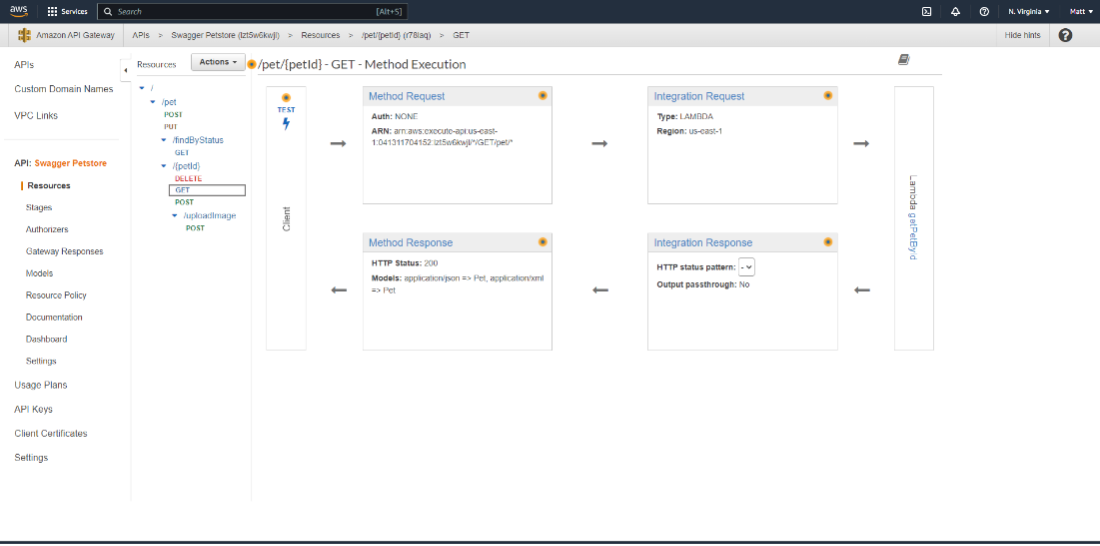Collapse the /uploadImage resource node
This screenshot has width=1100, height=546.
[x=175, y=215]
